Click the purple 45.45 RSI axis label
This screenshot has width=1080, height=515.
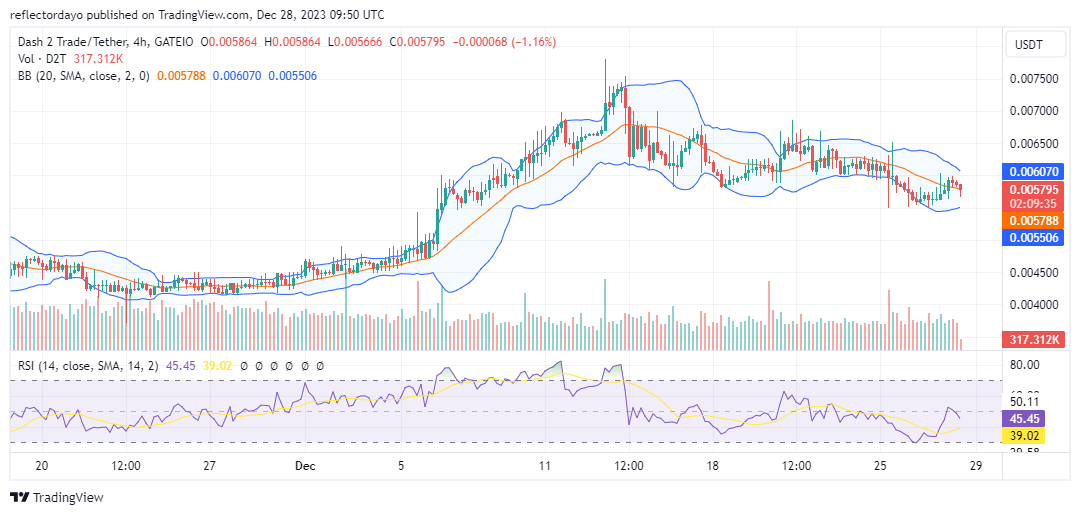[x=1026, y=418]
